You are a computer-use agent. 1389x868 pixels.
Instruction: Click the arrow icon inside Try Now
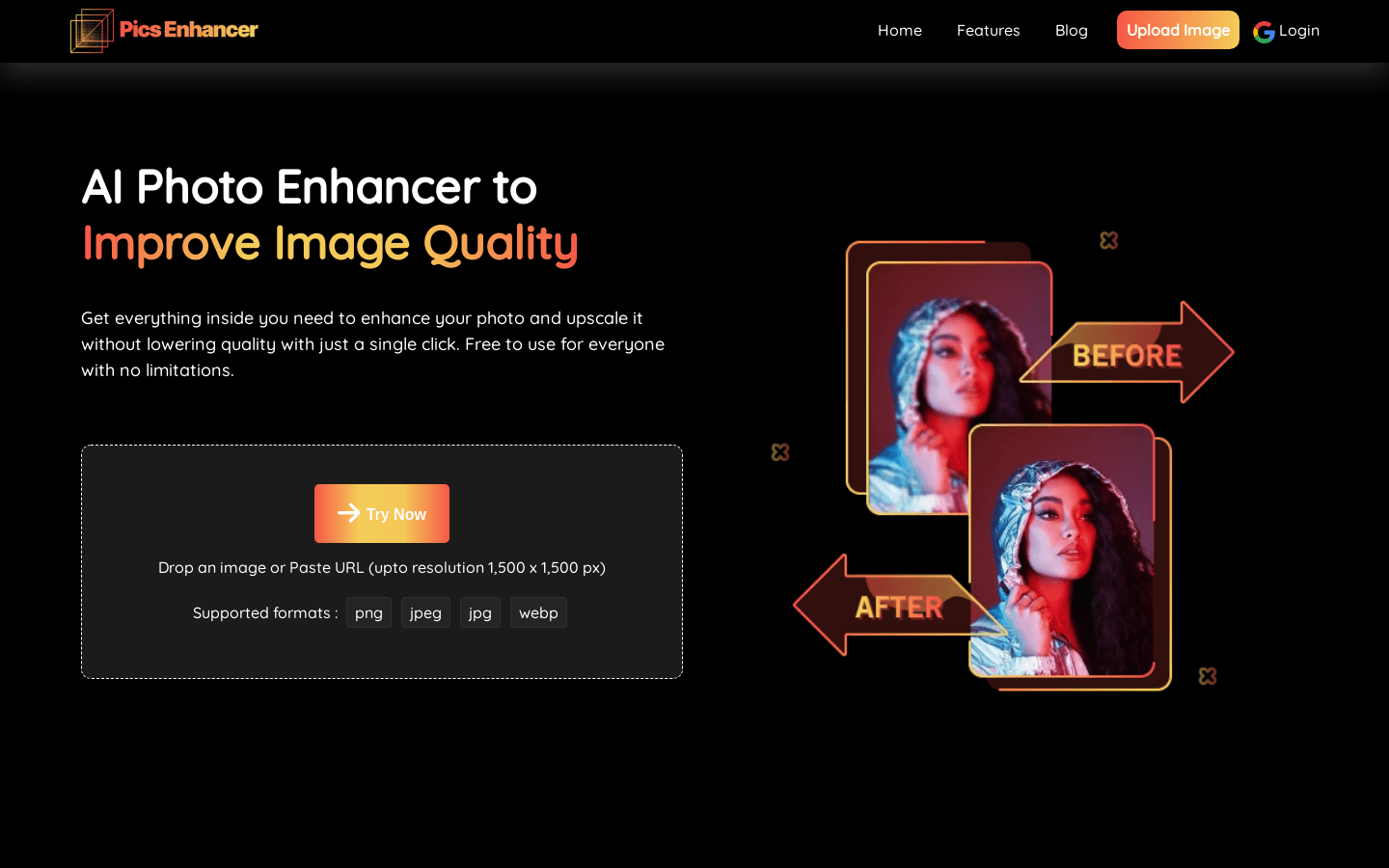[x=348, y=513]
